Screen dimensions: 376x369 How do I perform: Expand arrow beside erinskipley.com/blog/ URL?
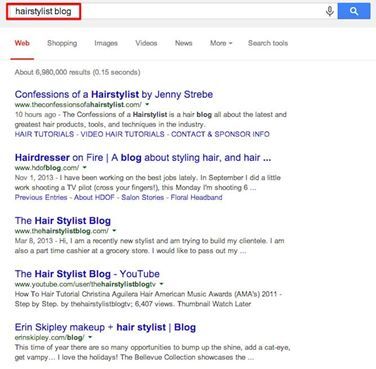coord(90,337)
